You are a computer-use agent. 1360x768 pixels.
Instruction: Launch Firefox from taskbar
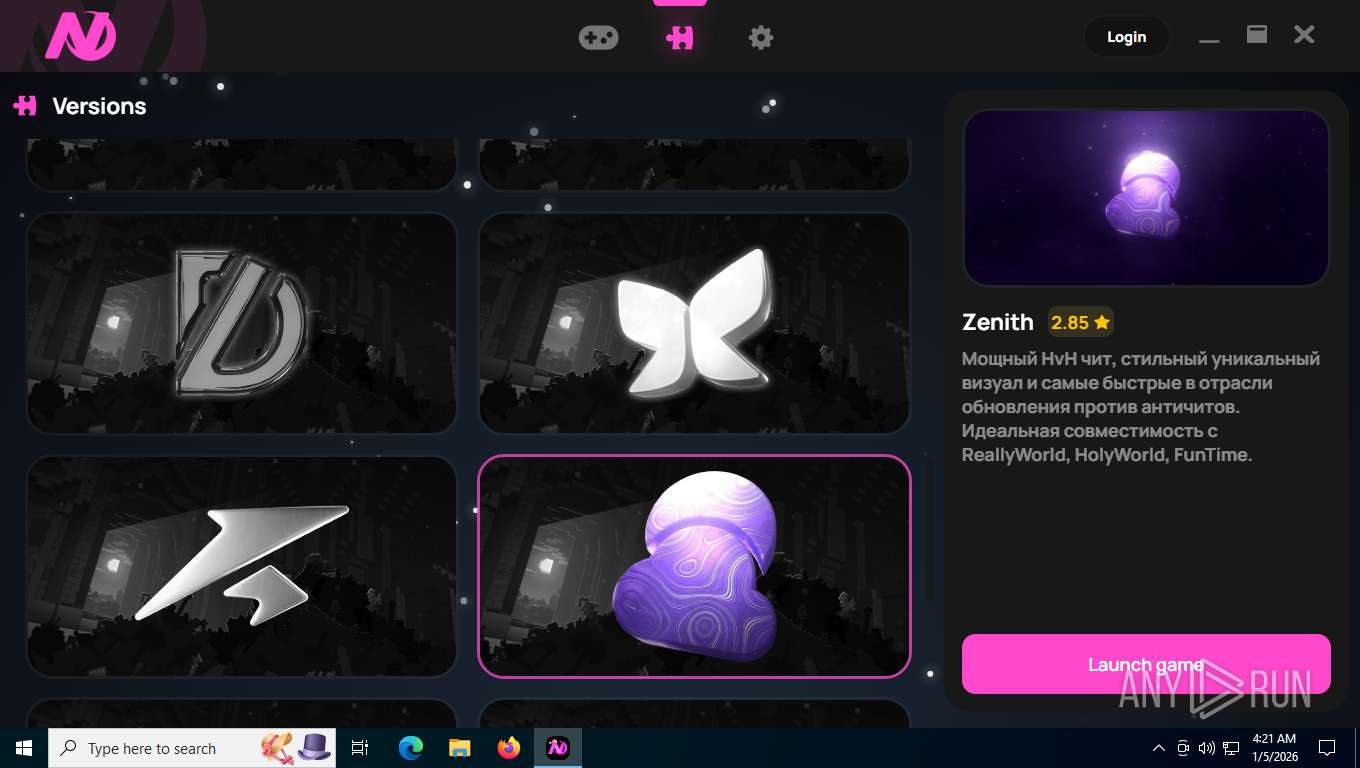tap(509, 748)
